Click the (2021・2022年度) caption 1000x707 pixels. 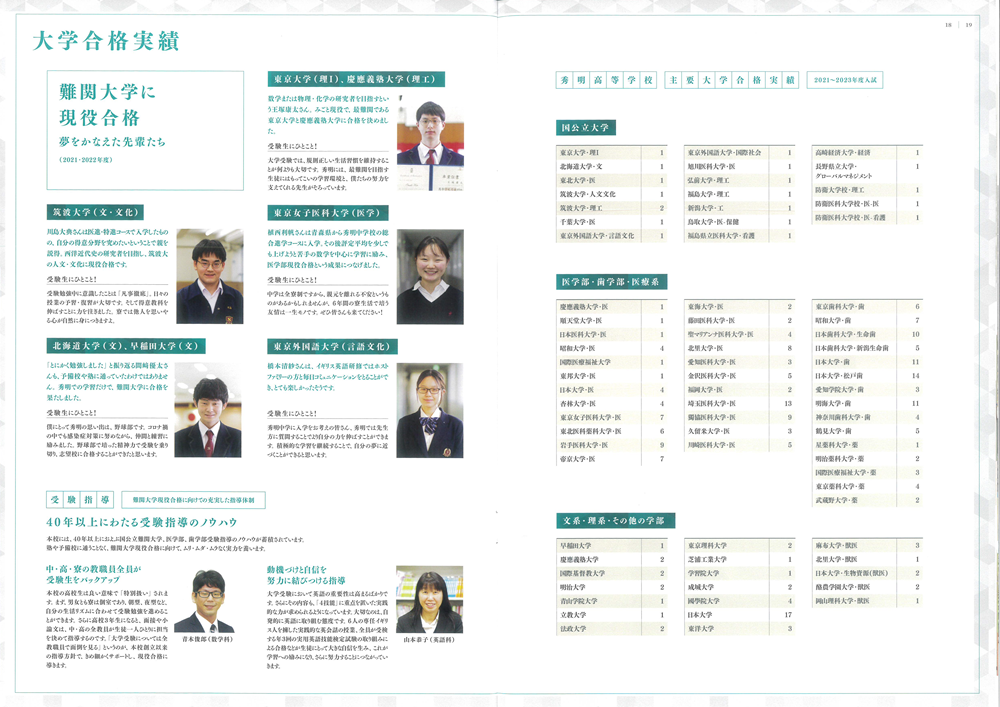click(86, 160)
